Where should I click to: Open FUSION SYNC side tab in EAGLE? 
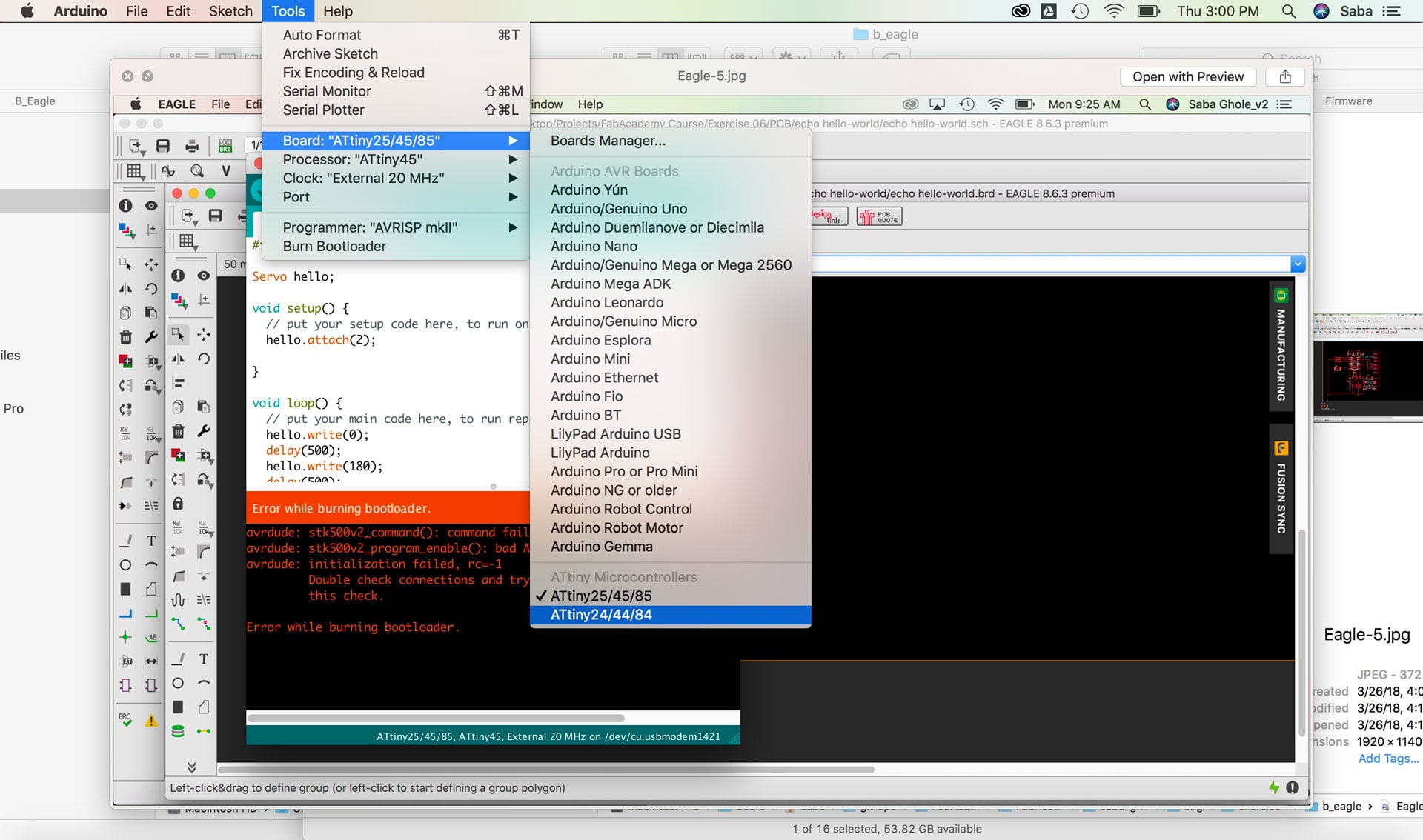1281,489
